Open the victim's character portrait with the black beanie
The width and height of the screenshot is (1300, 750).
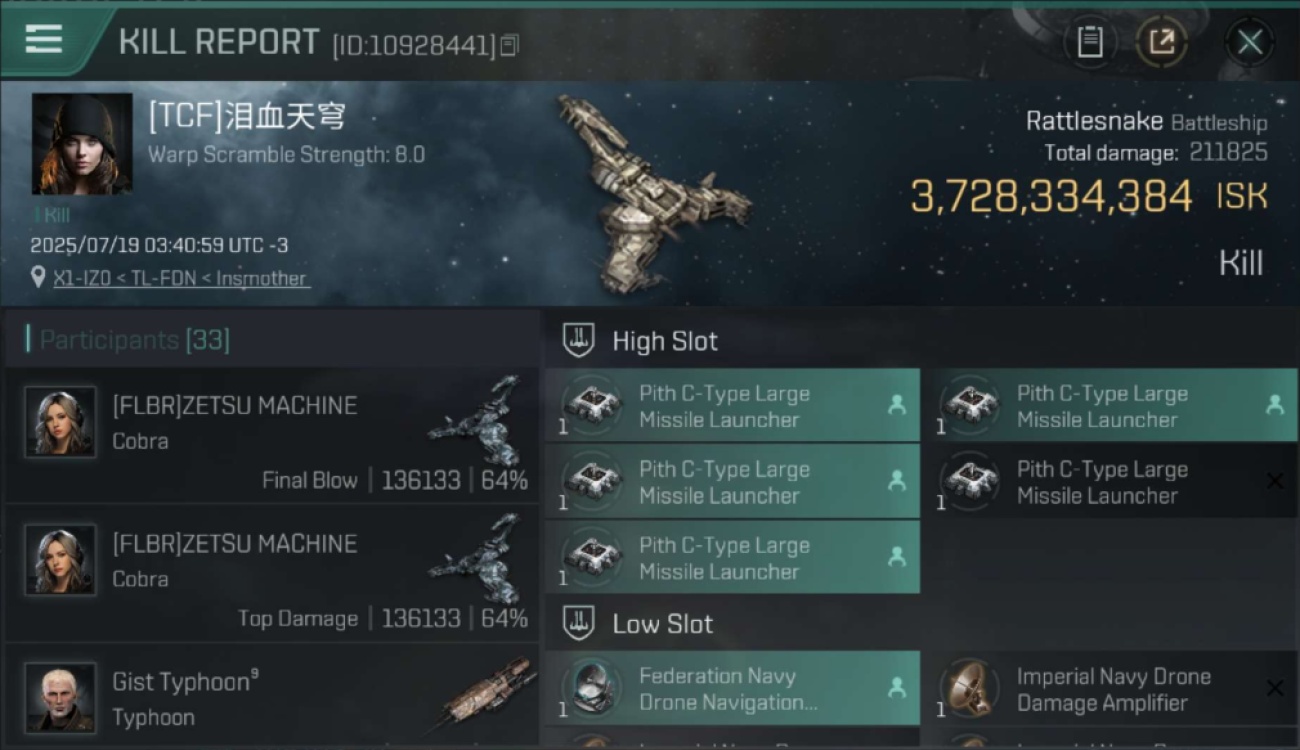coord(82,144)
